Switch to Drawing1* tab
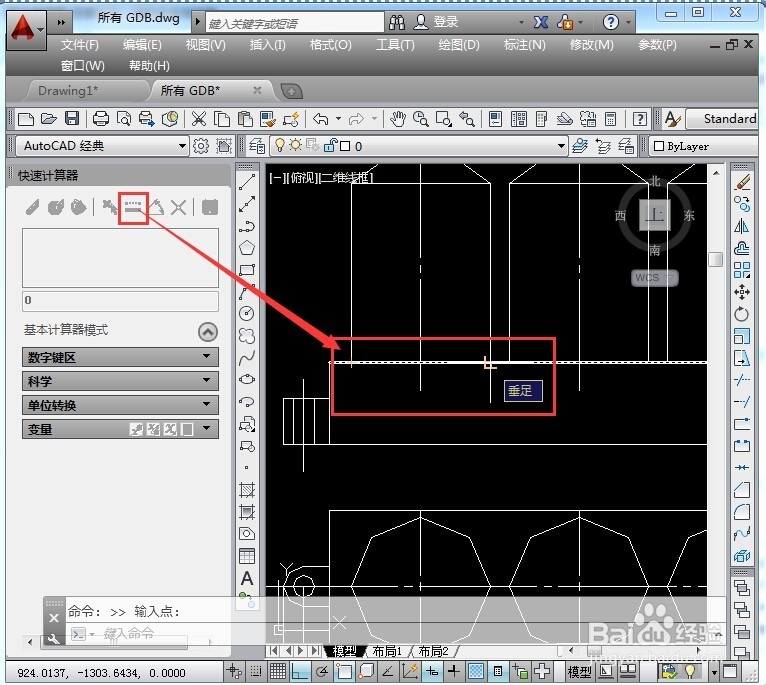 click(68, 91)
